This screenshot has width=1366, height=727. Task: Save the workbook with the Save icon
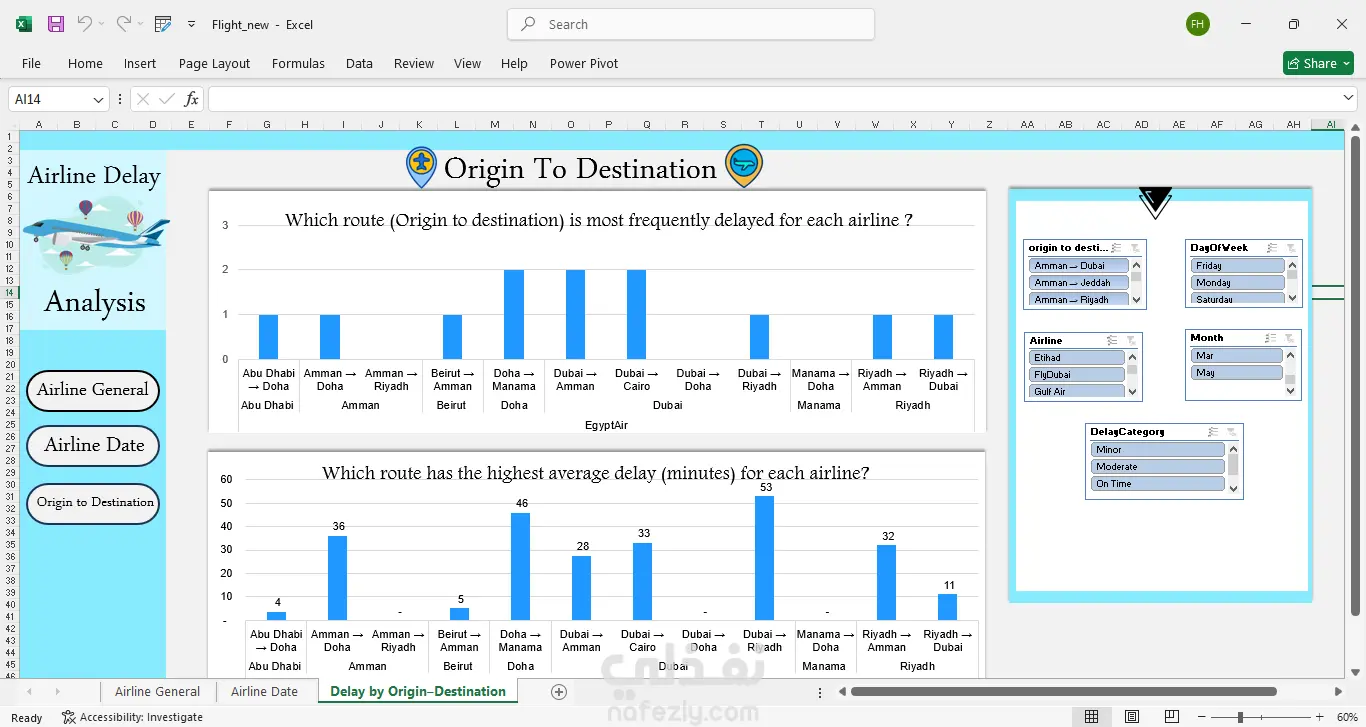click(x=56, y=24)
